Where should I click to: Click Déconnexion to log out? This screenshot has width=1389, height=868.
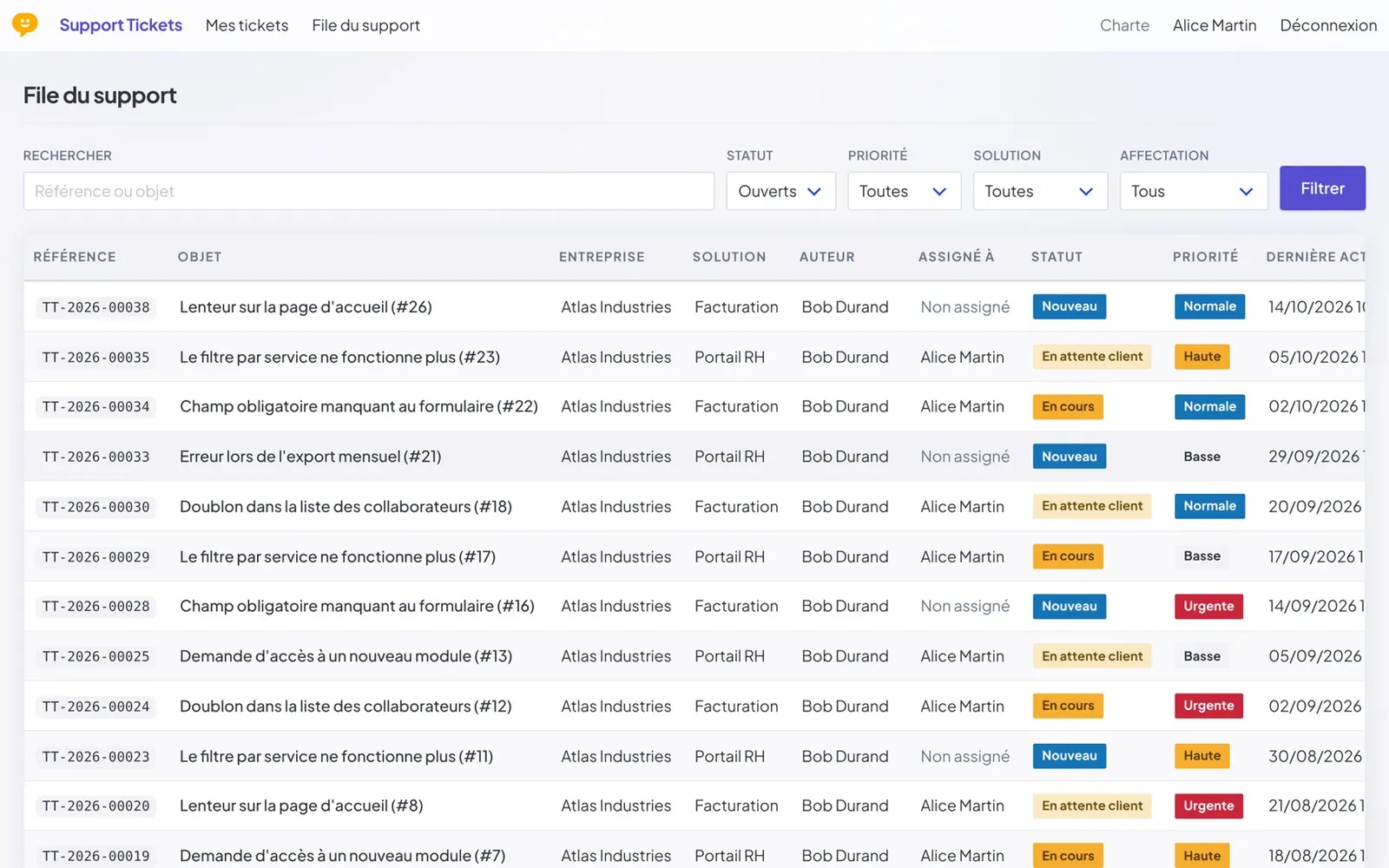point(1328,25)
